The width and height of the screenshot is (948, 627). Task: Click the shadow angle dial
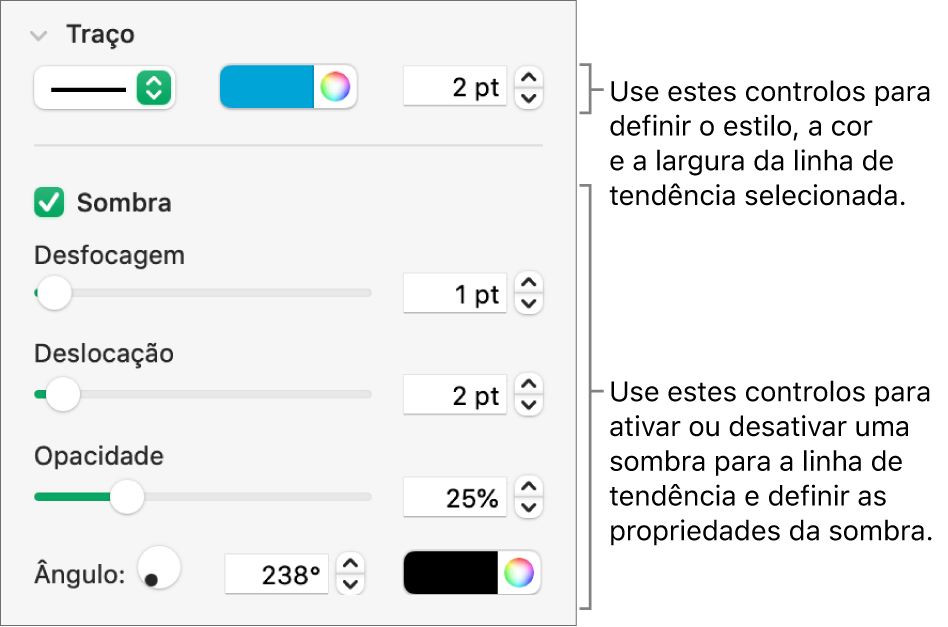pyautogui.click(x=159, y=568)
